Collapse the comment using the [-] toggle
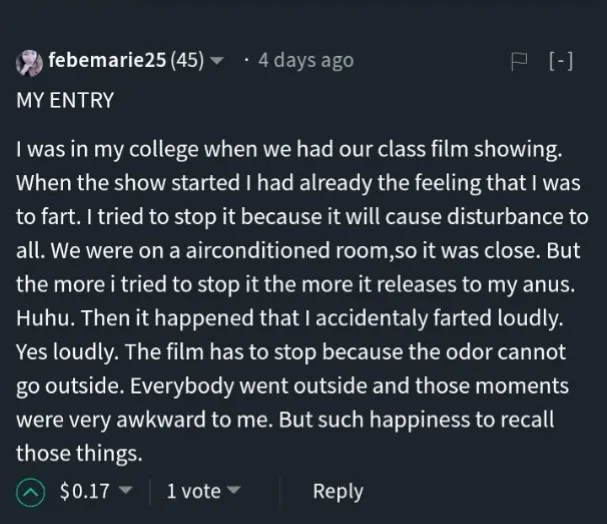This screenshot has height=524, width=607. (561, 61)
